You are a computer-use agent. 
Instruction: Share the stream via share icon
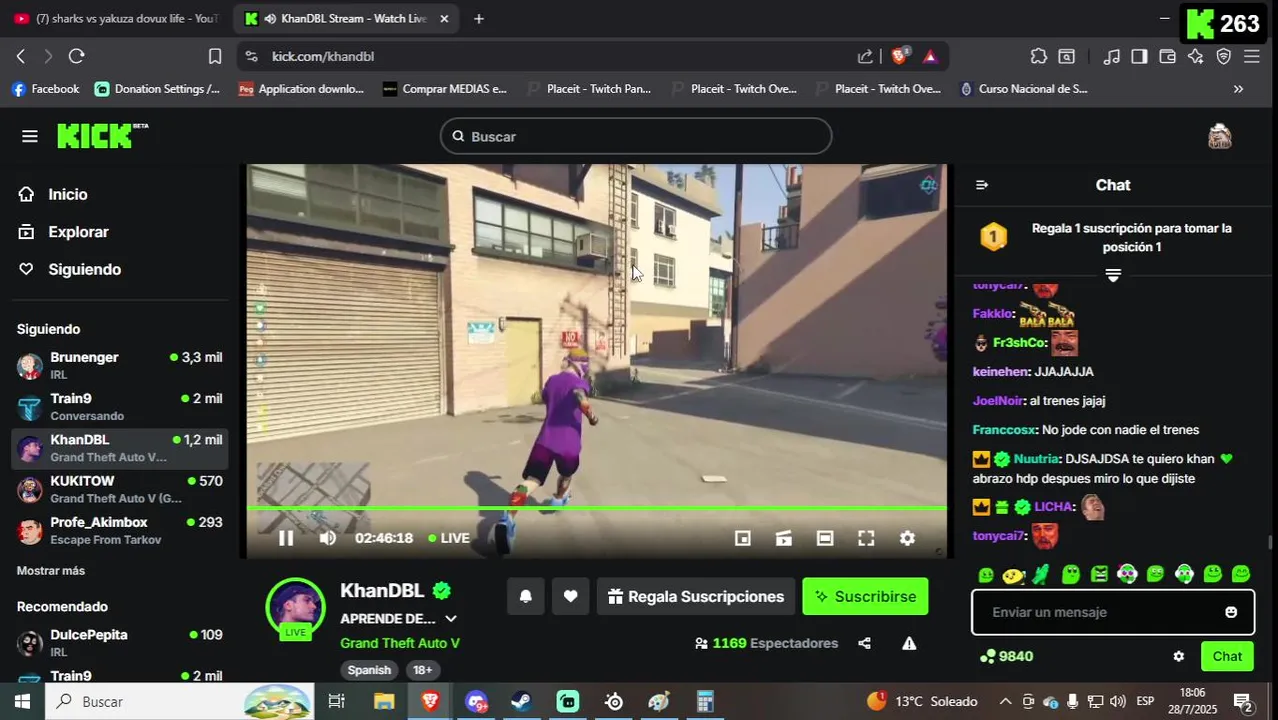[864, 643]
